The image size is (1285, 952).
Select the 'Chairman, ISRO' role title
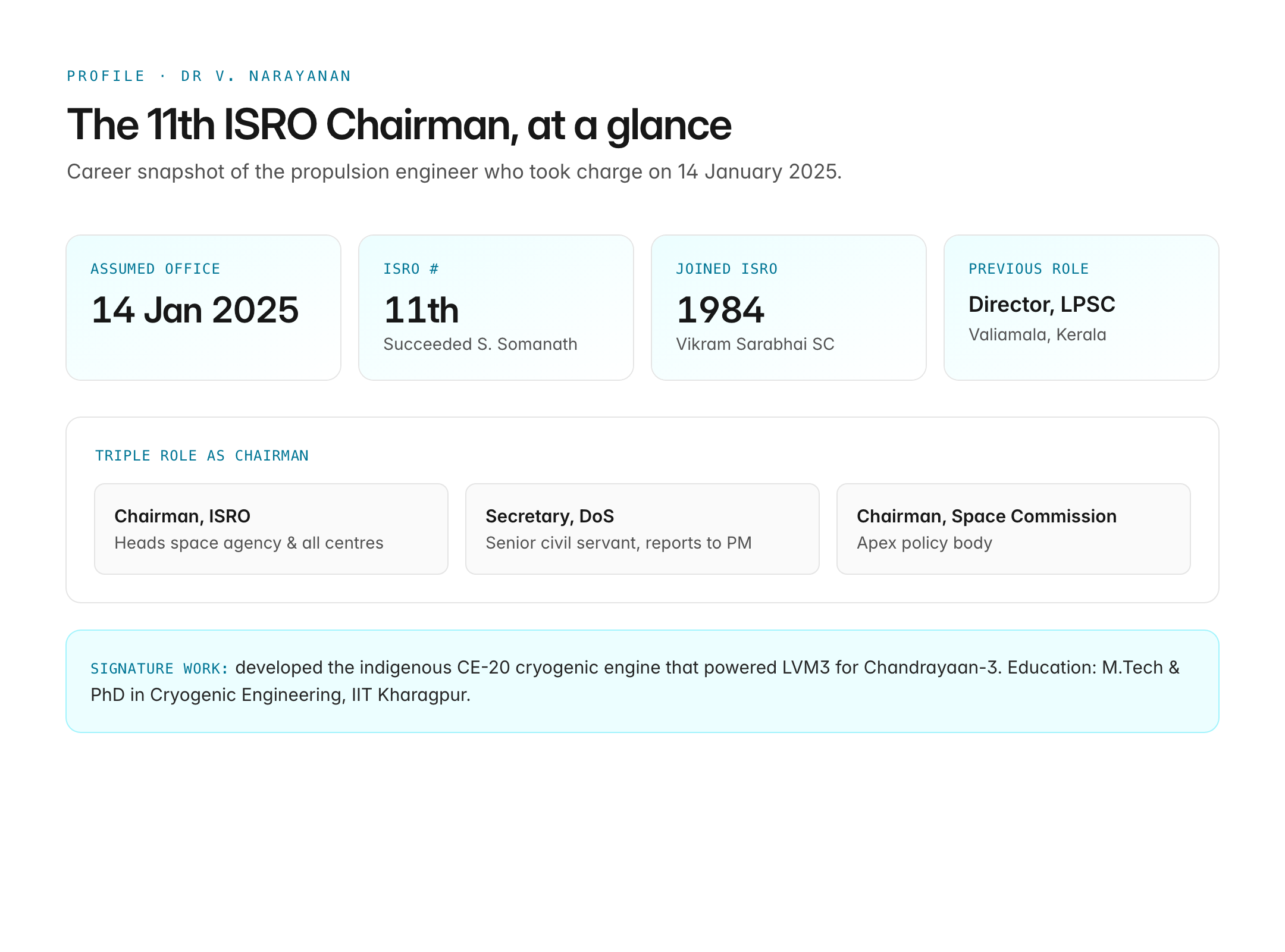(x=182, y=516)
